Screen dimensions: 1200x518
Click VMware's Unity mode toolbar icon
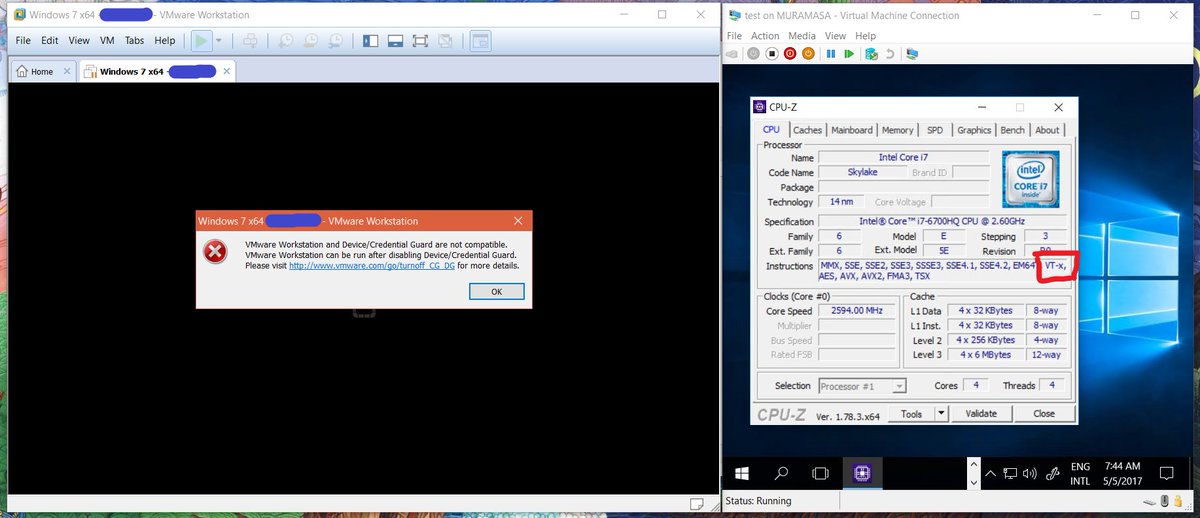(446, 41)
